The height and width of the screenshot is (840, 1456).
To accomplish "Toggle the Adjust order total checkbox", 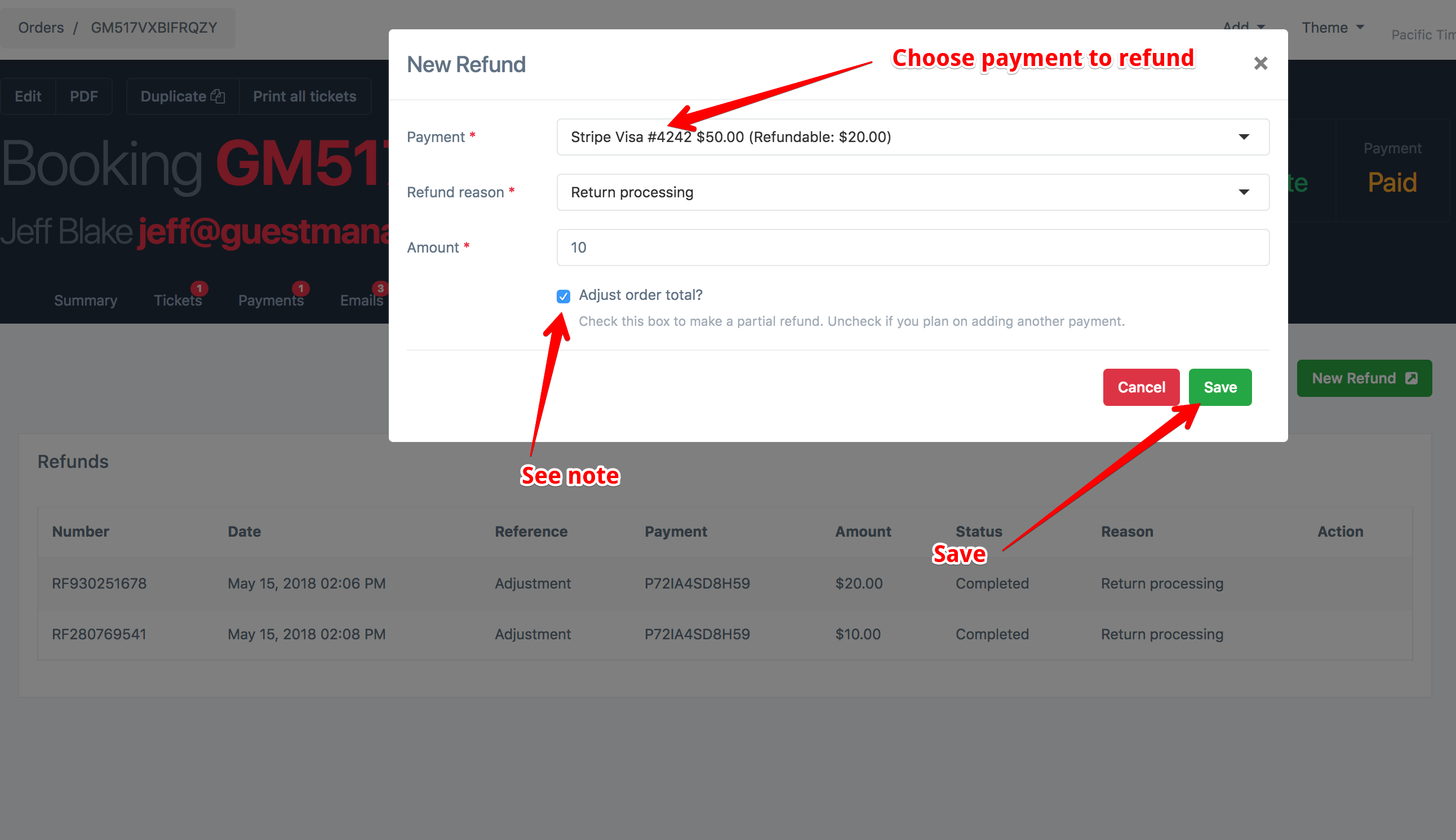I will (x=563, y=296).
